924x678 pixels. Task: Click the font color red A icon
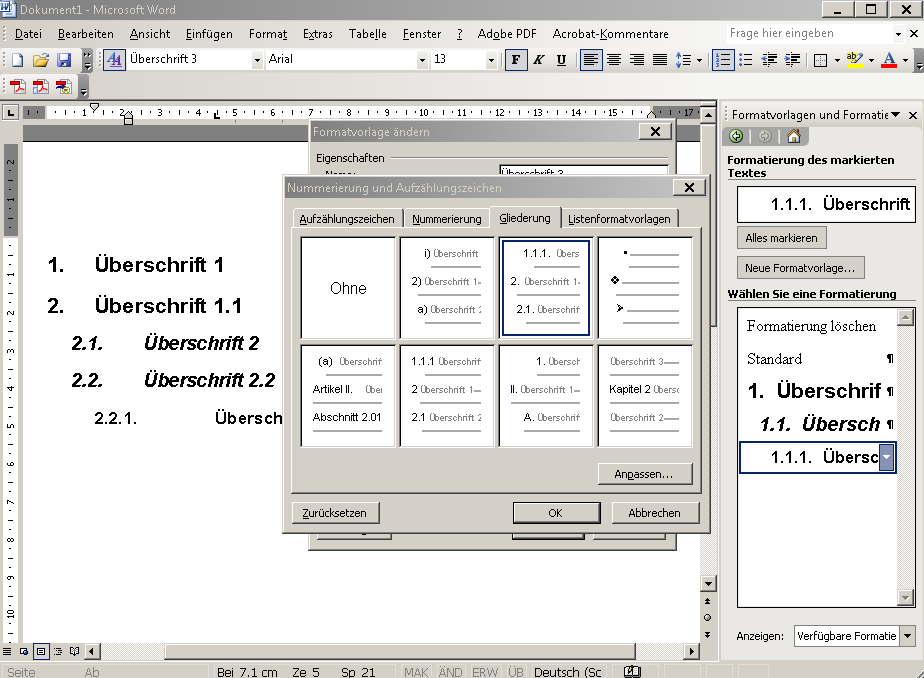[887, 60]
